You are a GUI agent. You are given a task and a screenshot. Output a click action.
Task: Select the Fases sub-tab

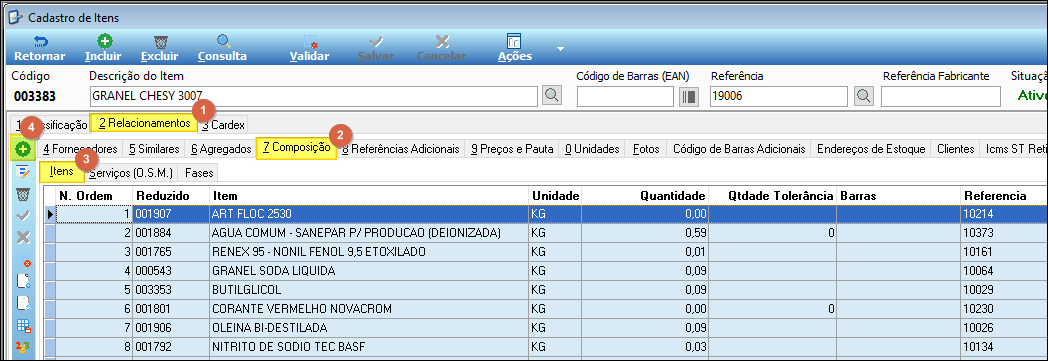[199, 173]
